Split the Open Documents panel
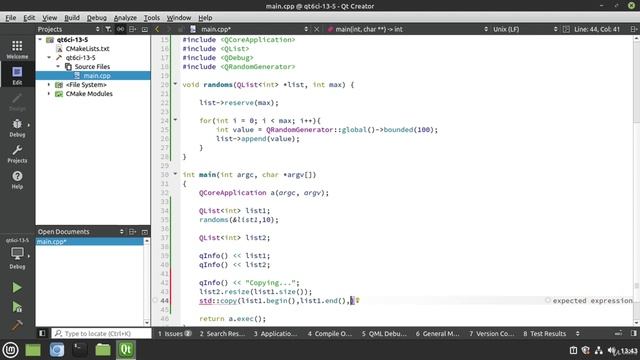Viewport: 640px width, 360px height. (132, 231)
